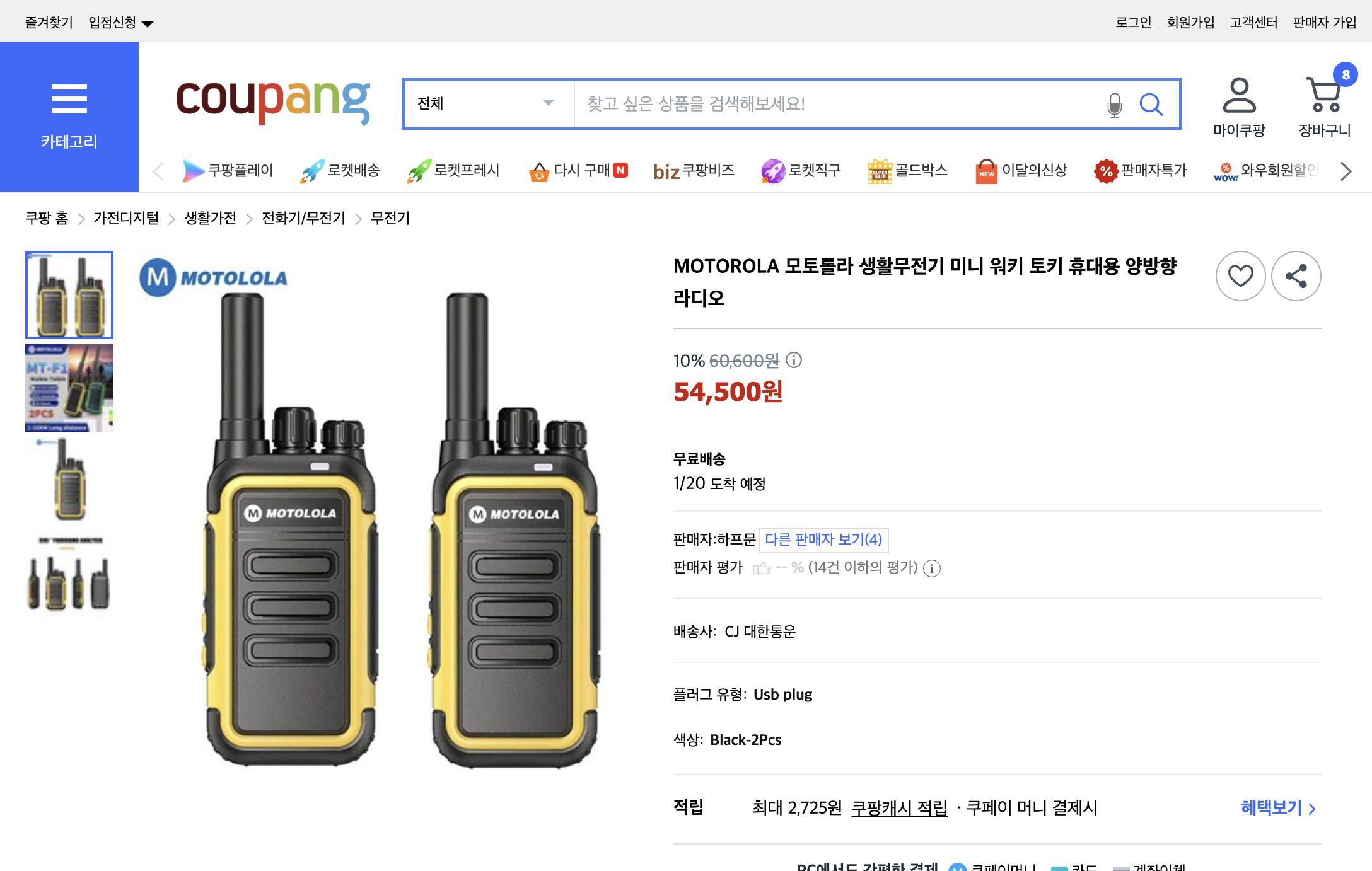Image resolution: width=1372 pixels, height=871 pixels.
Task: Share the product via the share icon
Action: tap(1296, 275)
